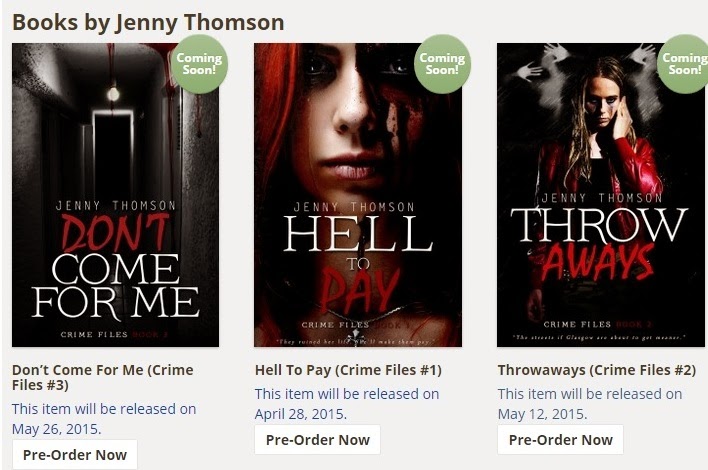Click the April 28, 2015 release date text
The width and height of the screenshot is (708, 470).
click(x=300, y=414)
